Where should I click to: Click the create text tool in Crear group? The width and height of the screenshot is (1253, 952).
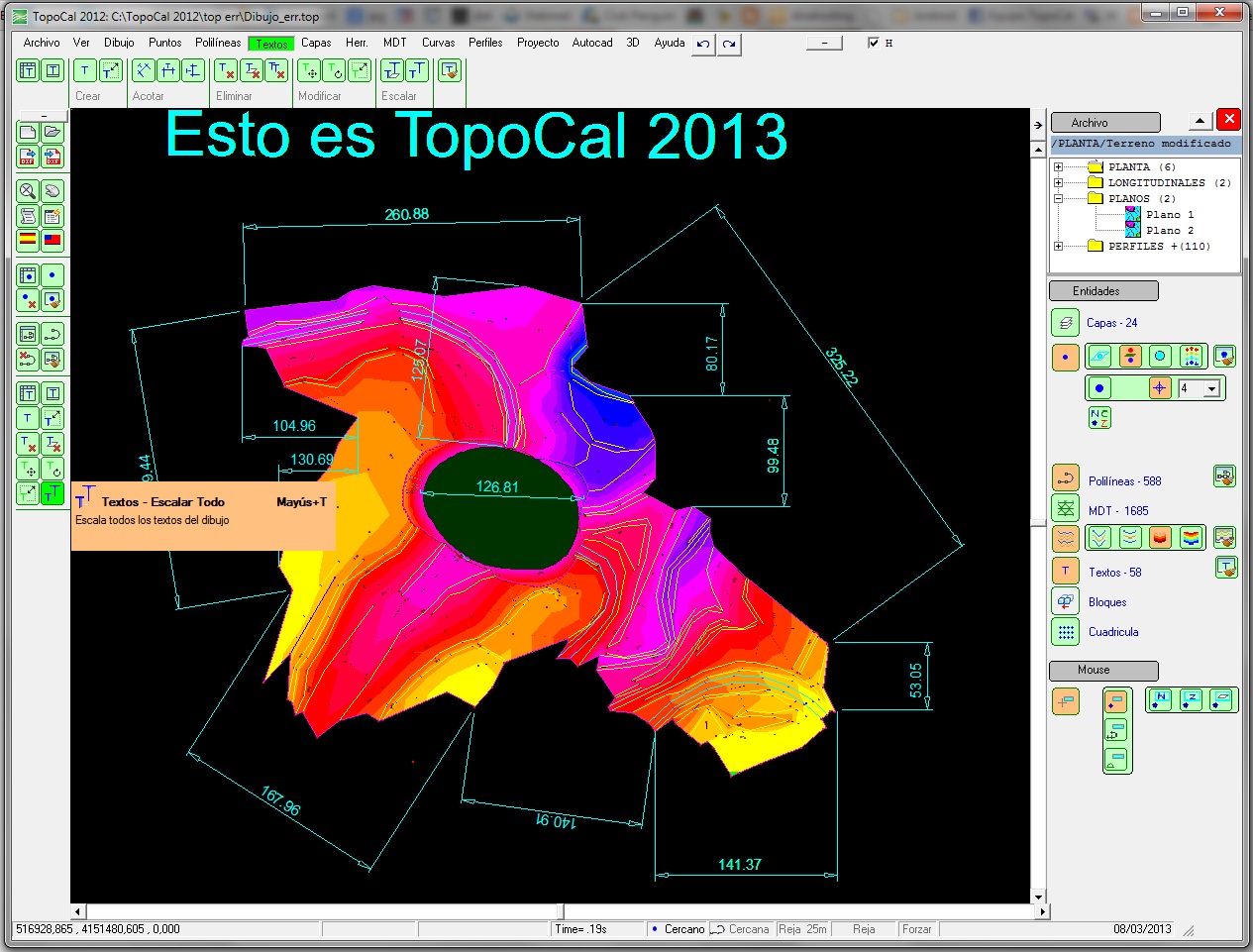click(x=85, y=70)
